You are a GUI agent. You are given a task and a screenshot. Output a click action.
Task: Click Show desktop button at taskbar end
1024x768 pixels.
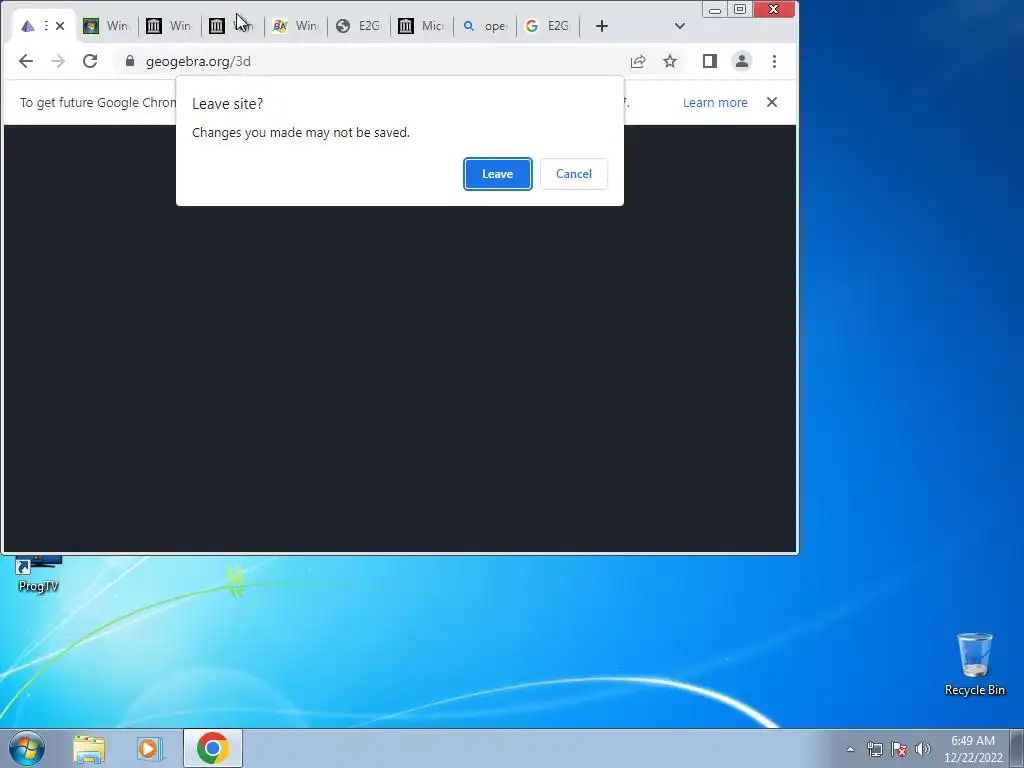[1017, 748]
